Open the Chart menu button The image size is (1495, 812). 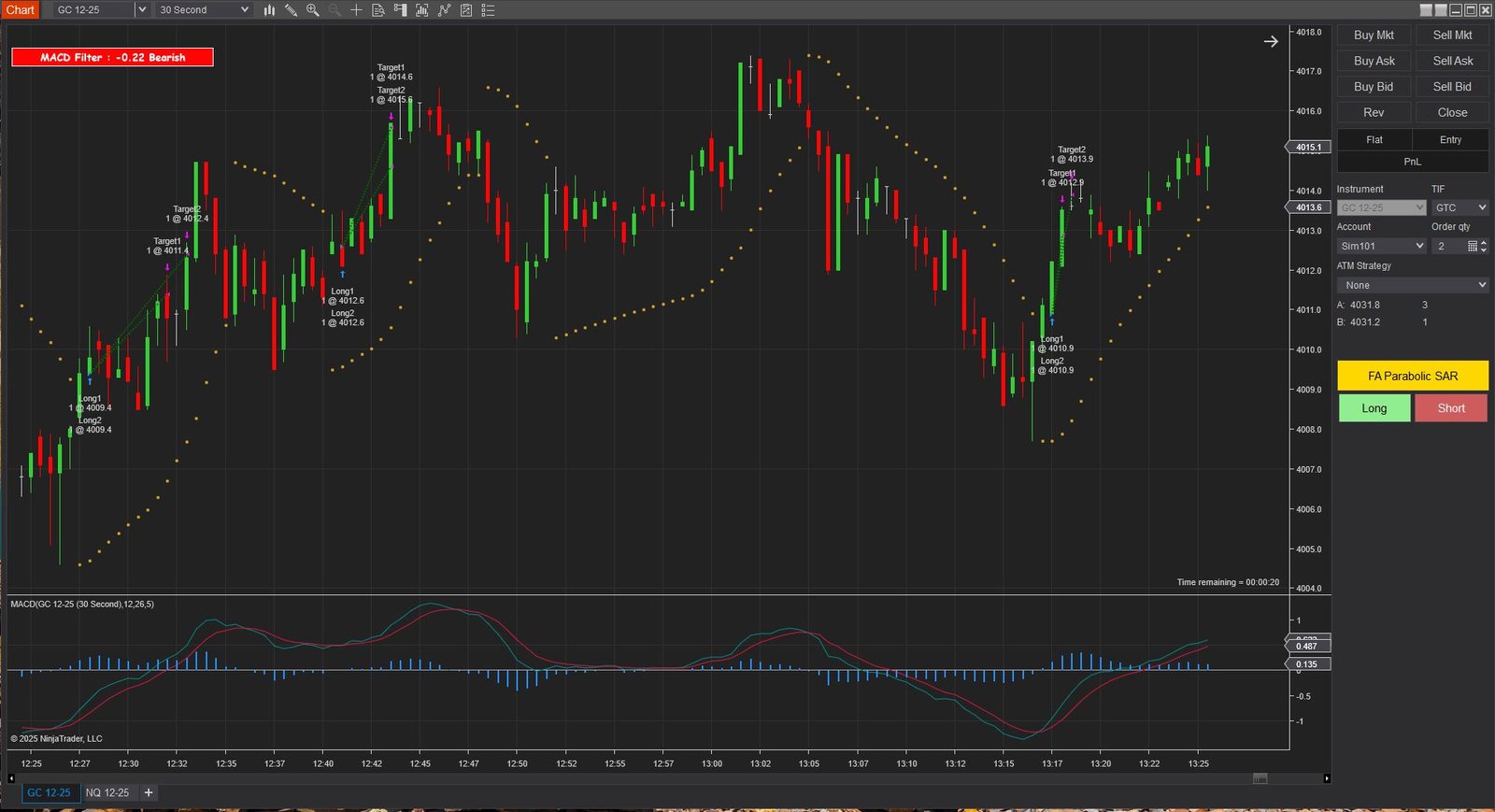pyautogui.click(x=20, y=10)
